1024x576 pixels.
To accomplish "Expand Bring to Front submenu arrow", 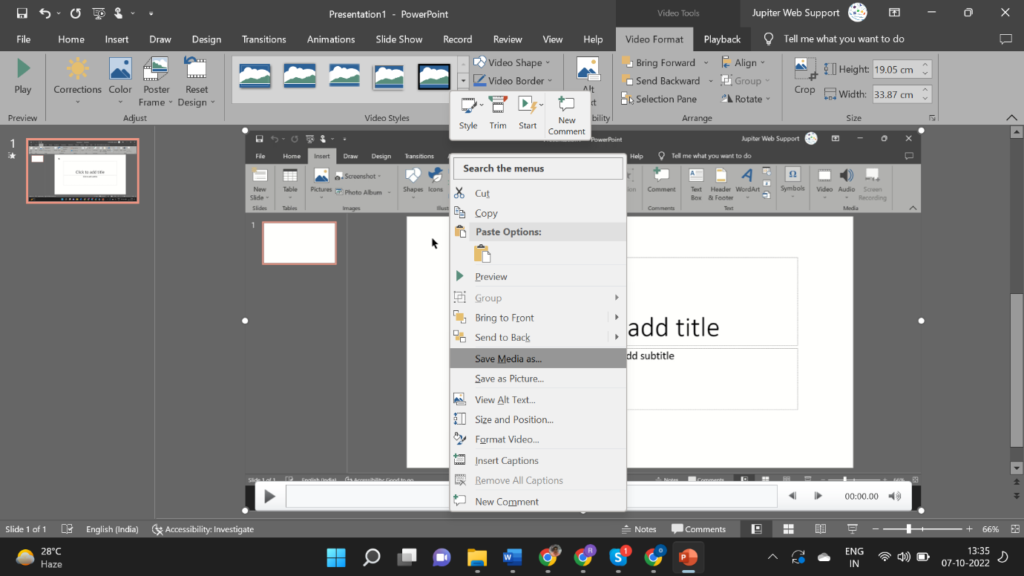I will click(616, 317).
